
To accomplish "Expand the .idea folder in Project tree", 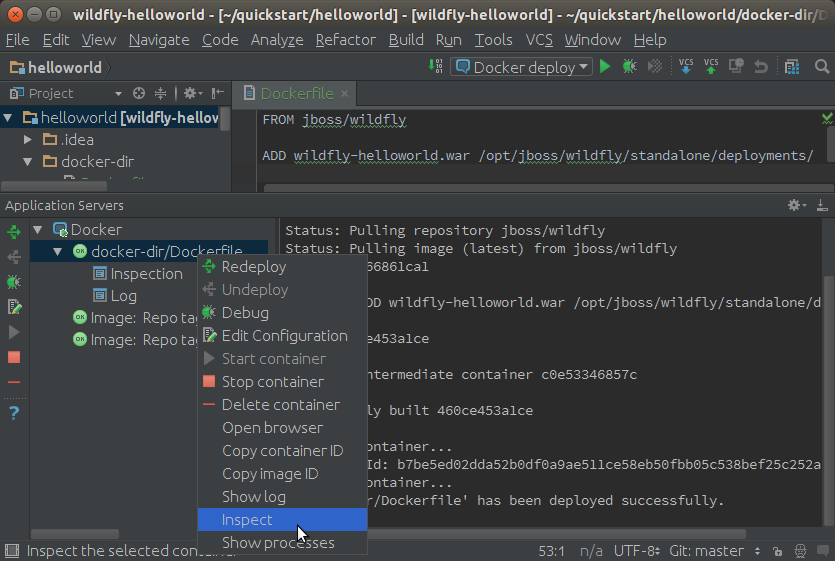I will click(29, 139).
